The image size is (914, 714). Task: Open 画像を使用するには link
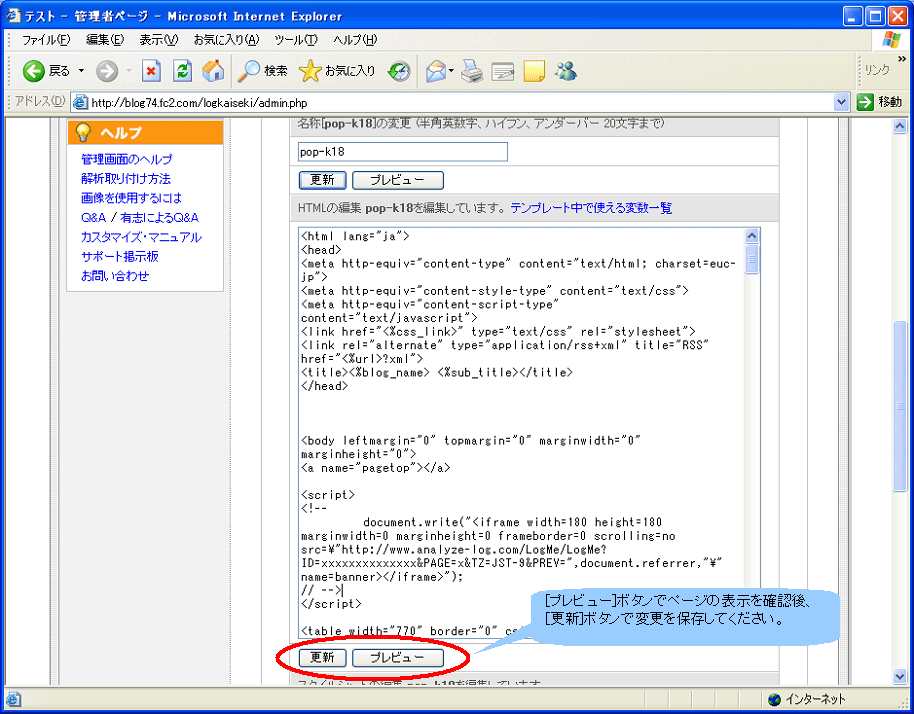pyautogui.click(x=131, y=198)
